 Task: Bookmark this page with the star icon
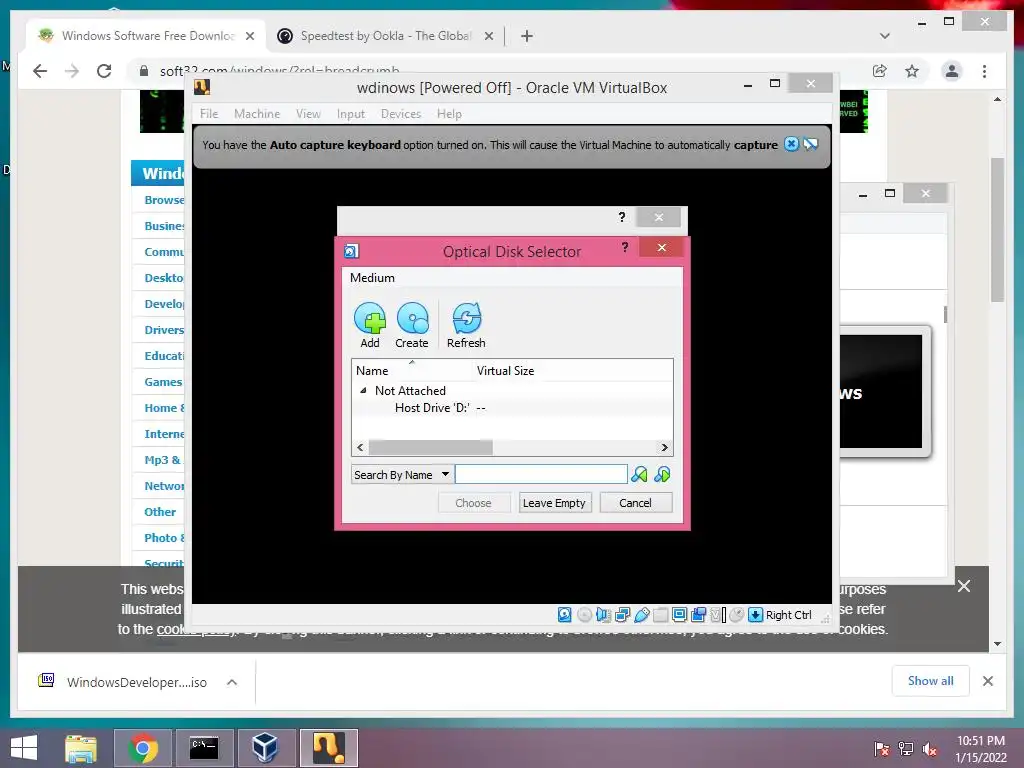coord(912,71)
